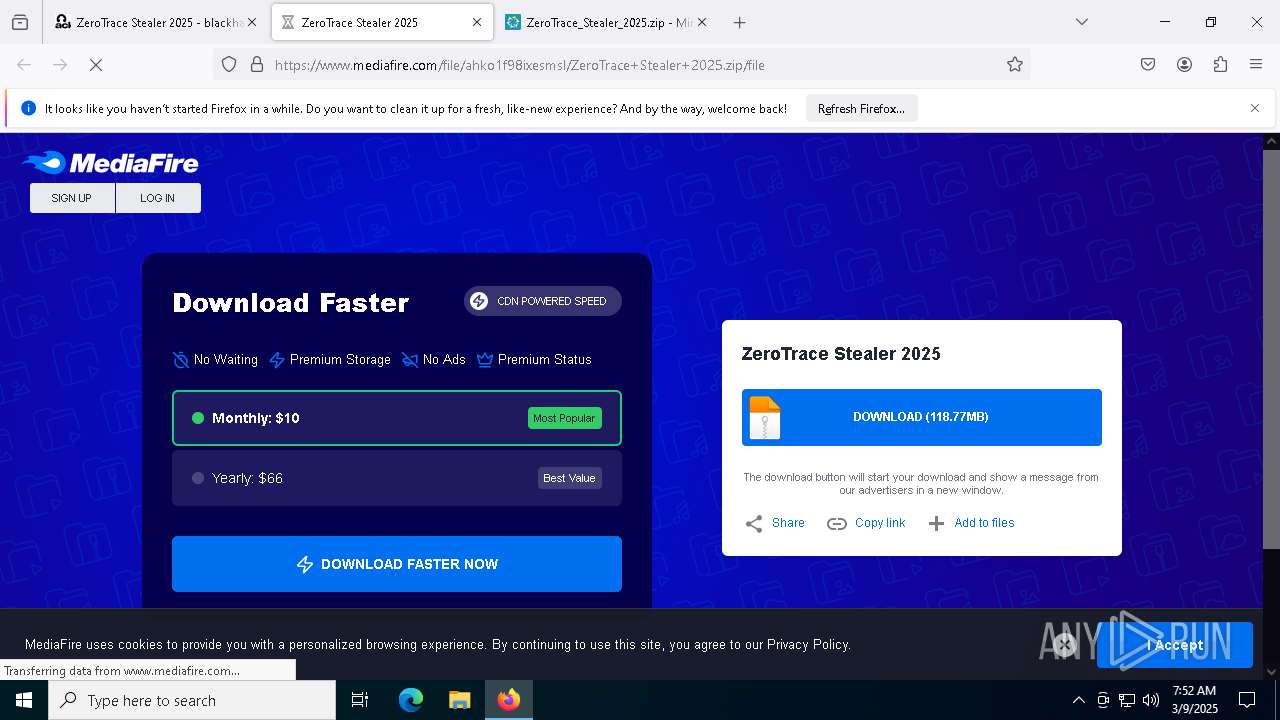Click Refresh Firefox... button

point(861,108)
